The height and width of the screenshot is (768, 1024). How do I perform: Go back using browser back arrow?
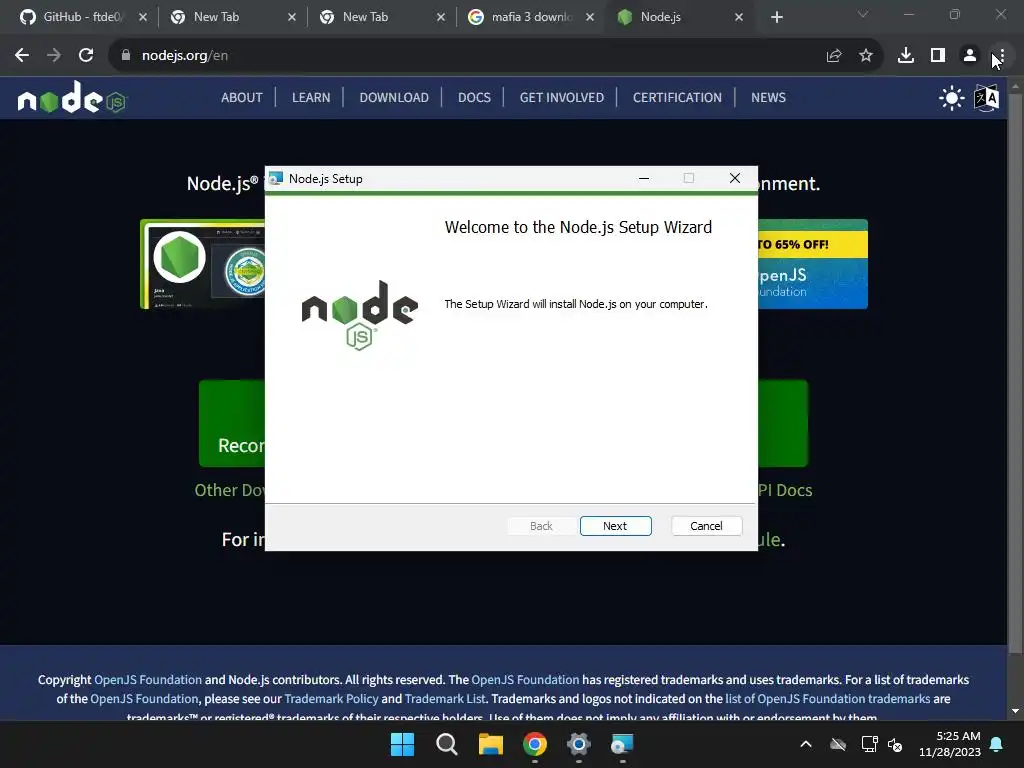(x=22, y=56)
